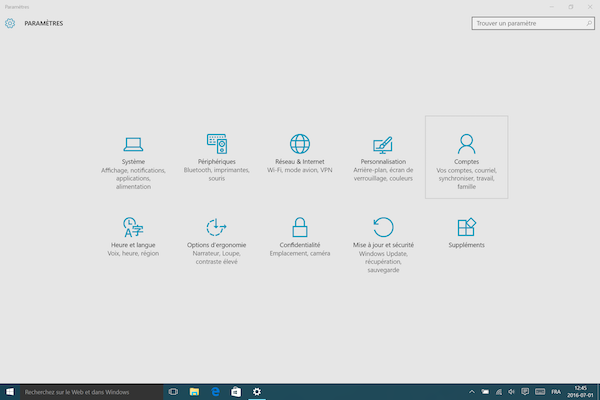600x400 pixels.
Task: Open the Personnalisation paintbrush icon
Action: point(383,145)
